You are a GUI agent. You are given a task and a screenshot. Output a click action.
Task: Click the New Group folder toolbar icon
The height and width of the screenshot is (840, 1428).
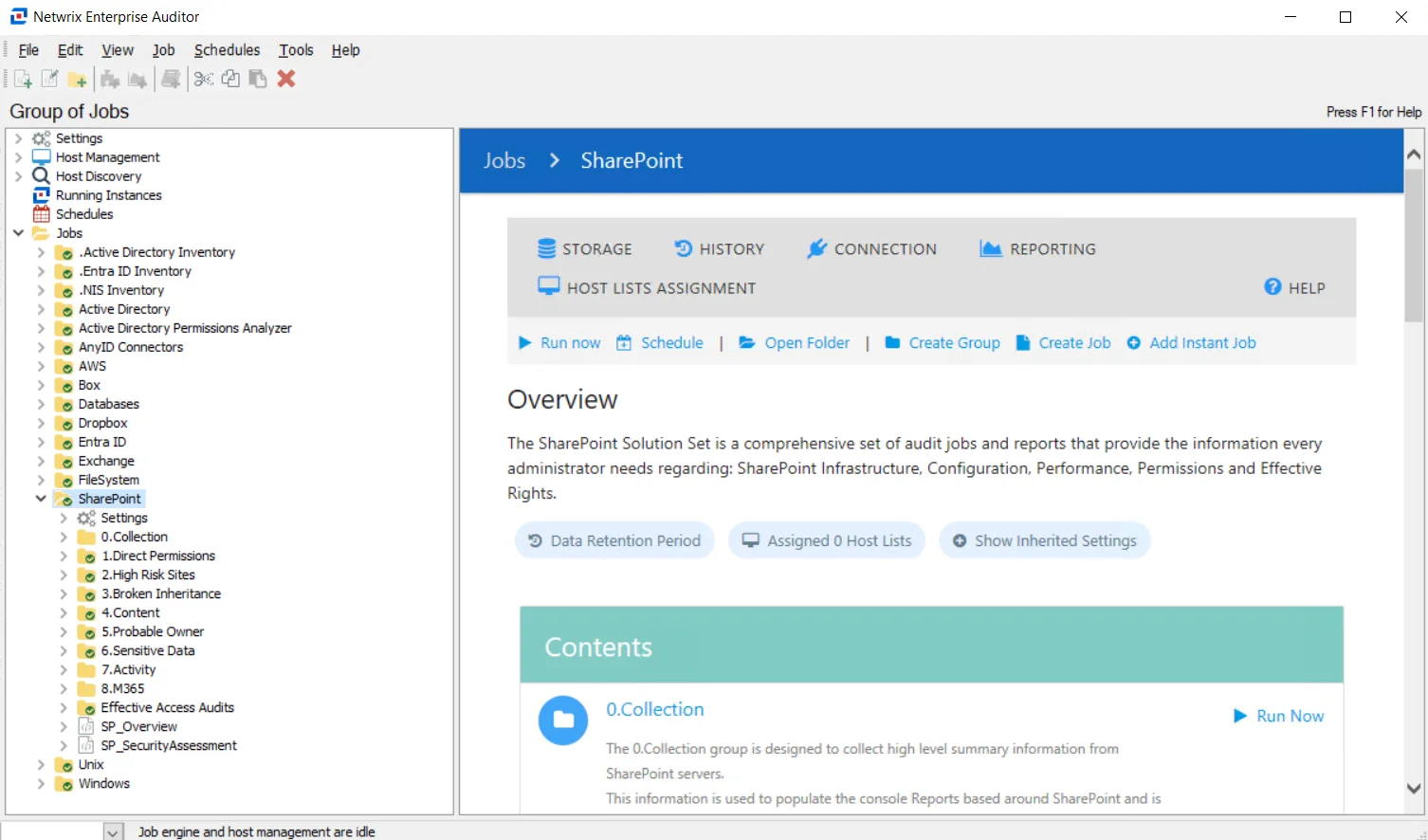pos(78,79)
